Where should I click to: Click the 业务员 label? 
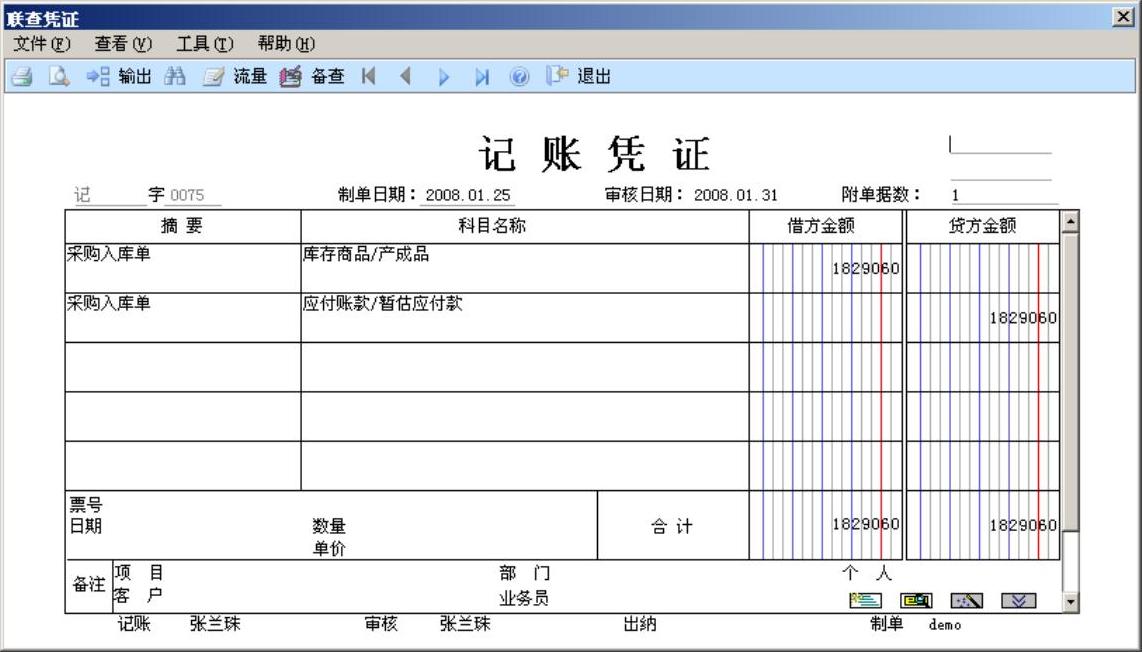click(x=524, y=599)
